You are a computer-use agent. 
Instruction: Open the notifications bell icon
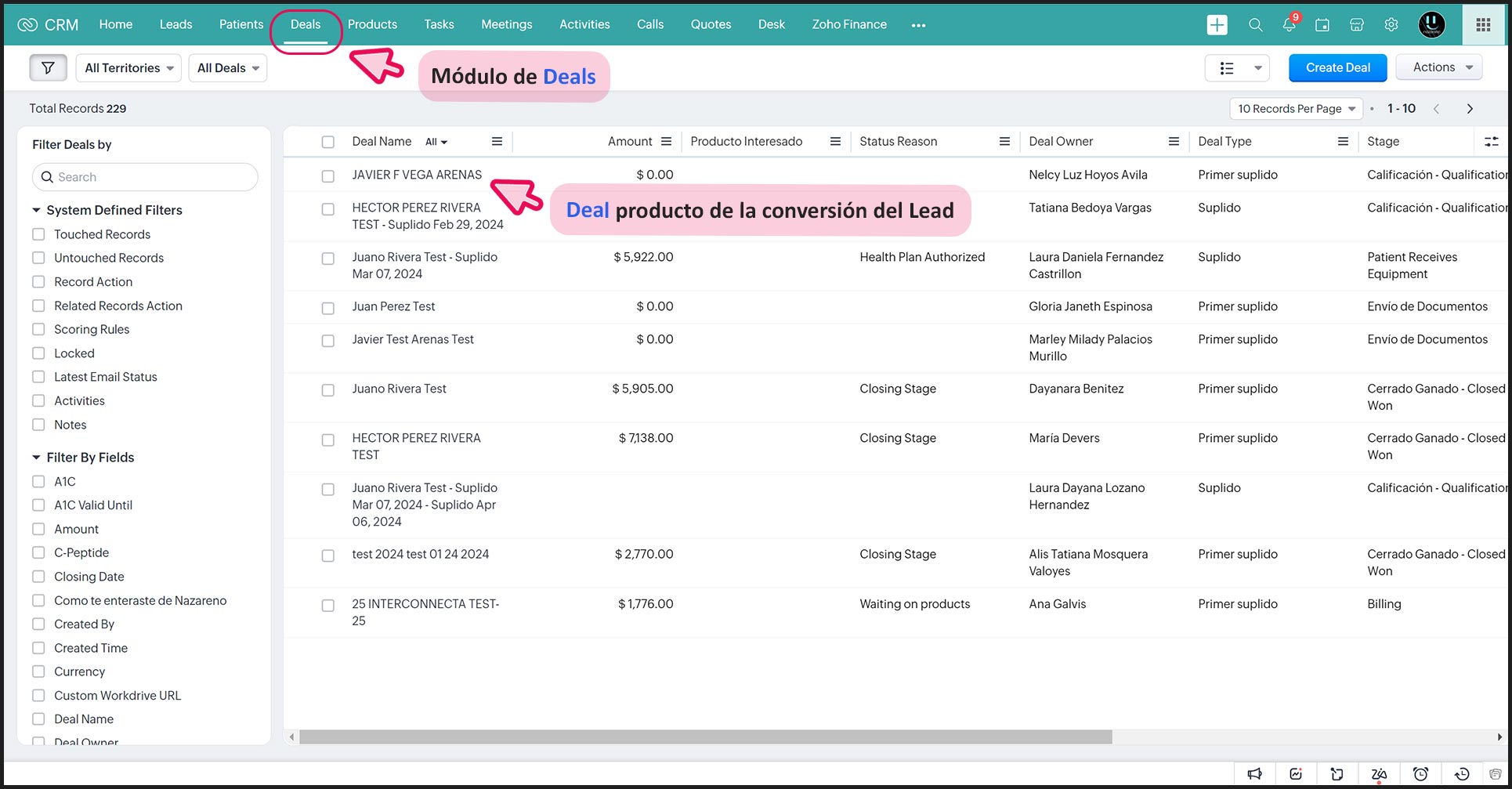click(1289, 25)
